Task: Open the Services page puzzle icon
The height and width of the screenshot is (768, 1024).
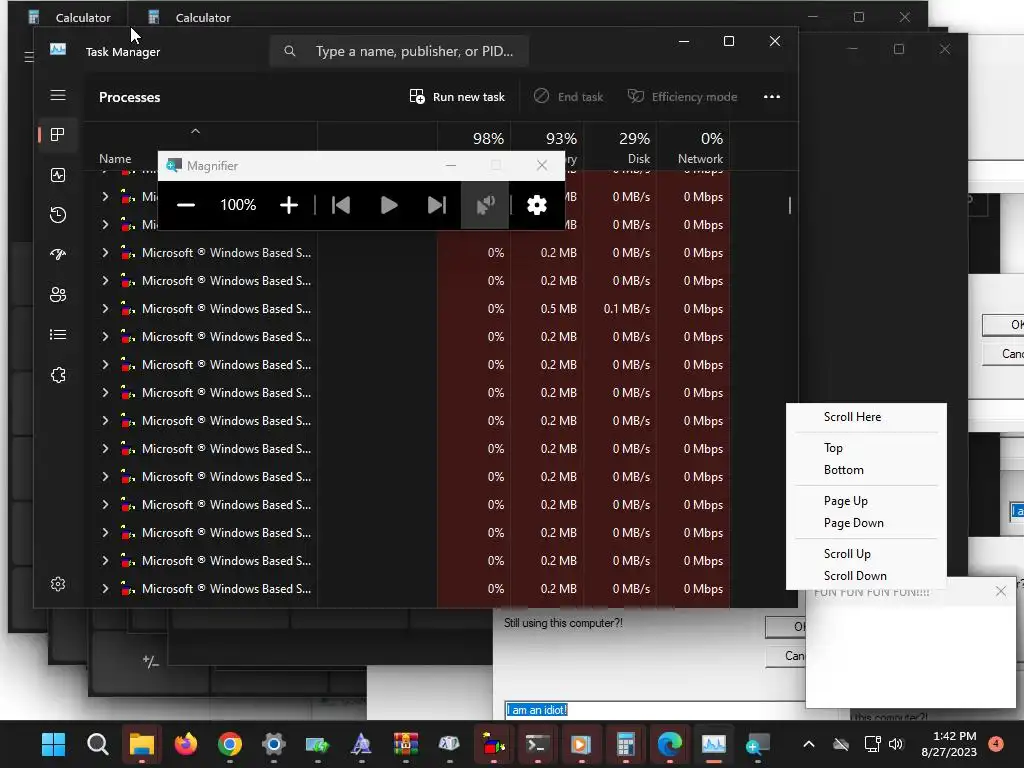Action: pyautogui.click(x=58, y=375)
